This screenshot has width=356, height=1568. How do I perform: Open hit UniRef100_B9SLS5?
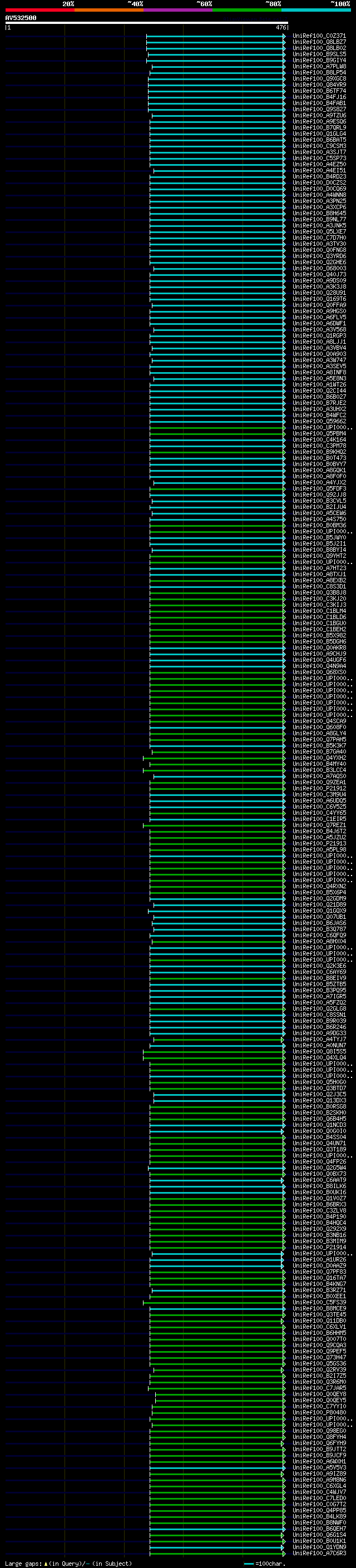click(x=319, y=54)
